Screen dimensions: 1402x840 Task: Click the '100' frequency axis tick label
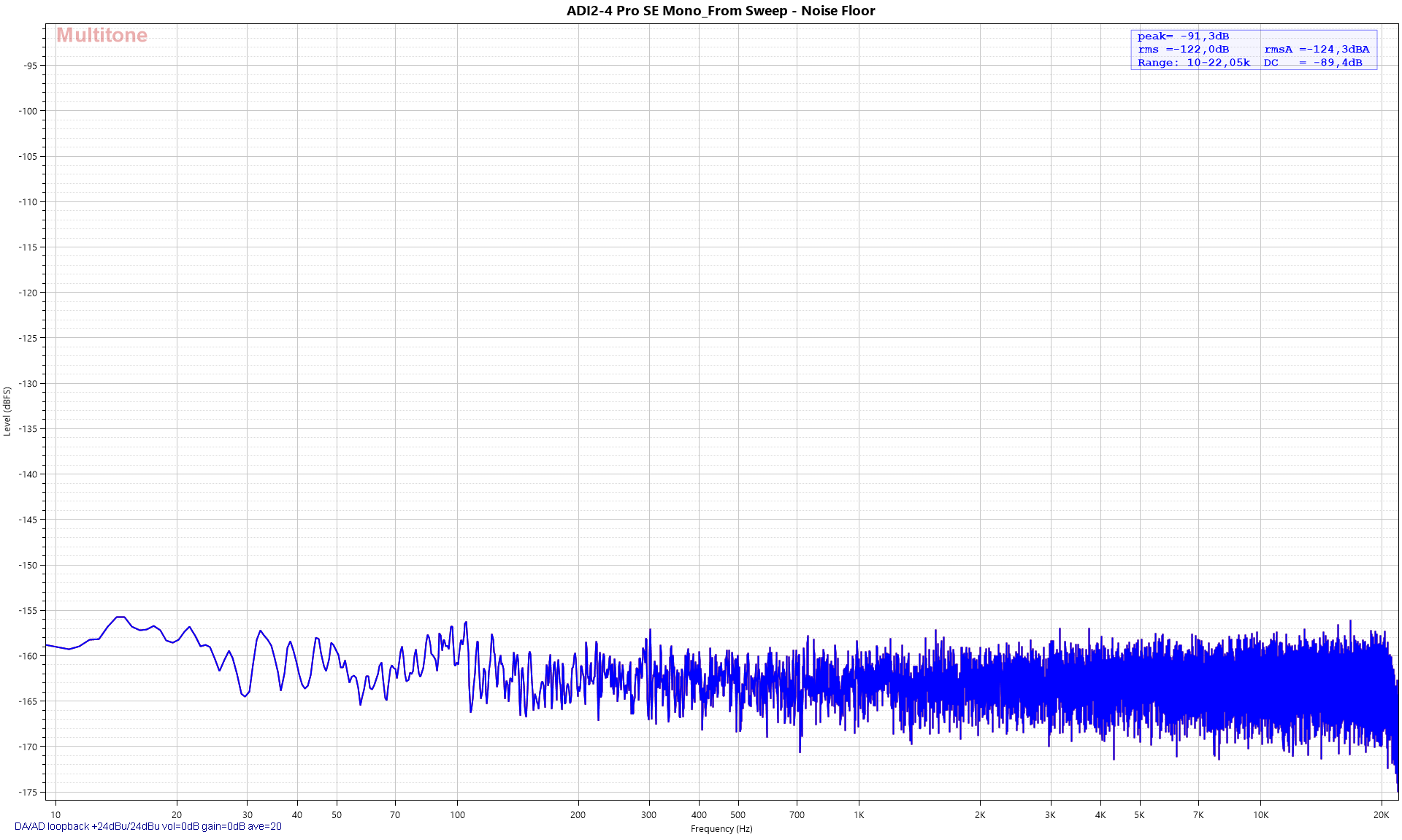coord(457,815)
